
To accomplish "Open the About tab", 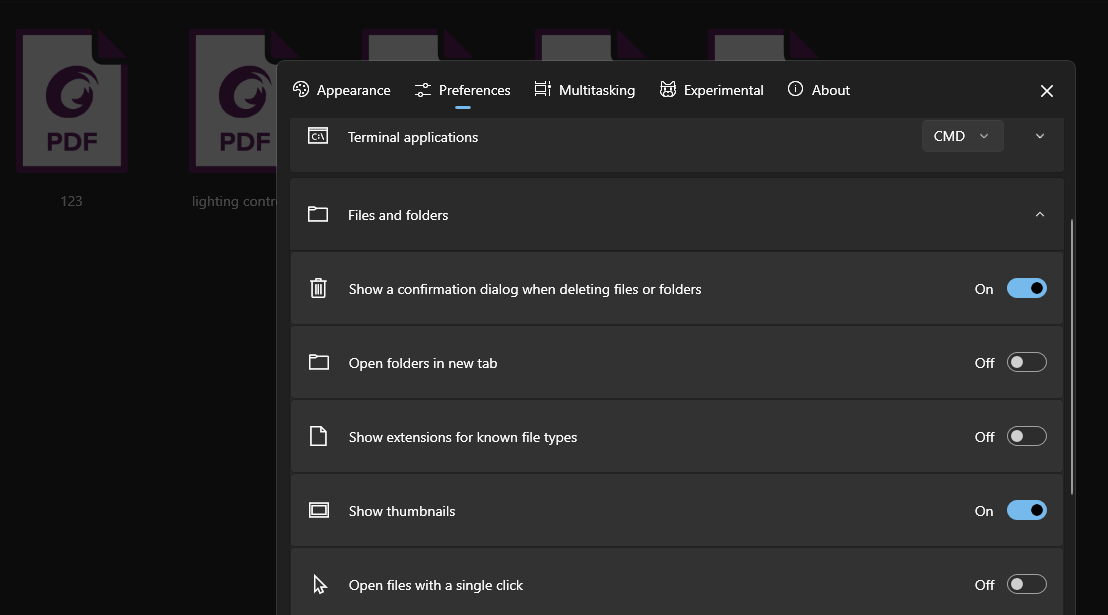I will [x=818, y=90].
